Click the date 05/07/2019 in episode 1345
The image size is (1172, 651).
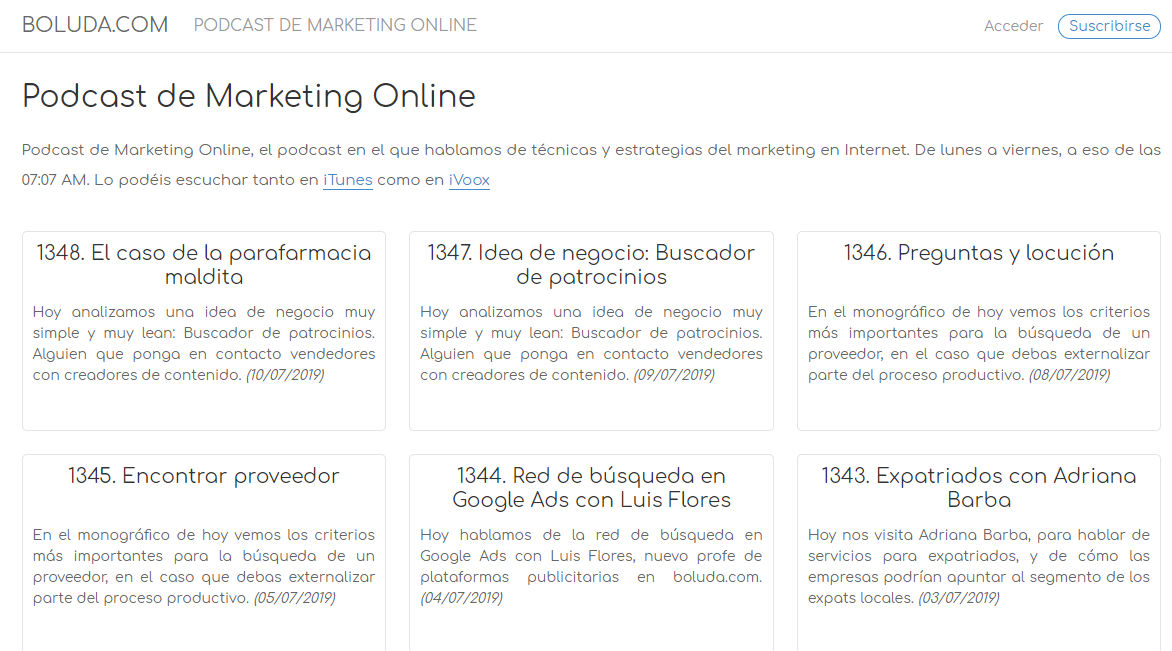[294, 598]
